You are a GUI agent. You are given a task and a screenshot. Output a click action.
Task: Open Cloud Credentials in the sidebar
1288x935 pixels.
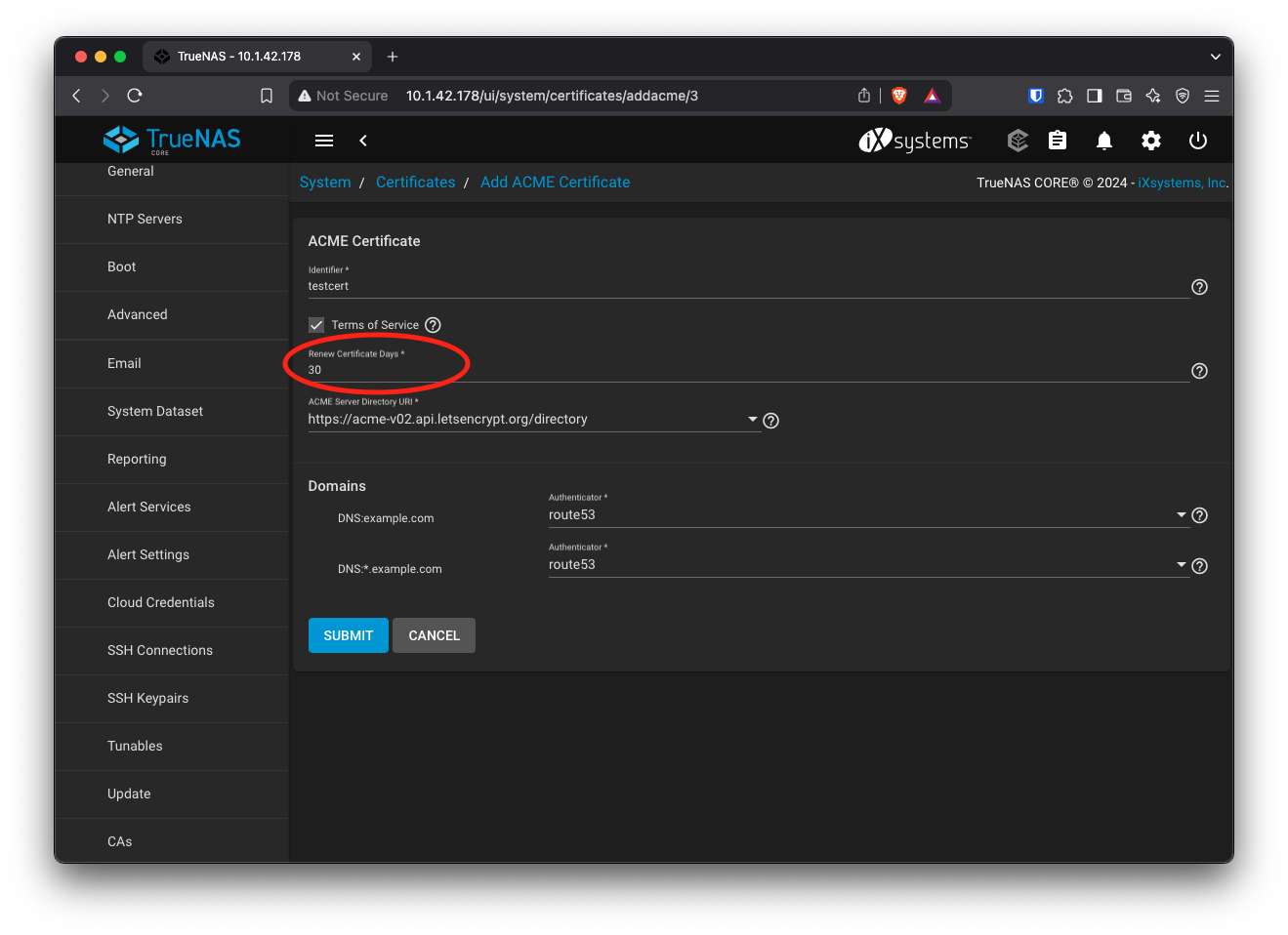tap(172, 603)
